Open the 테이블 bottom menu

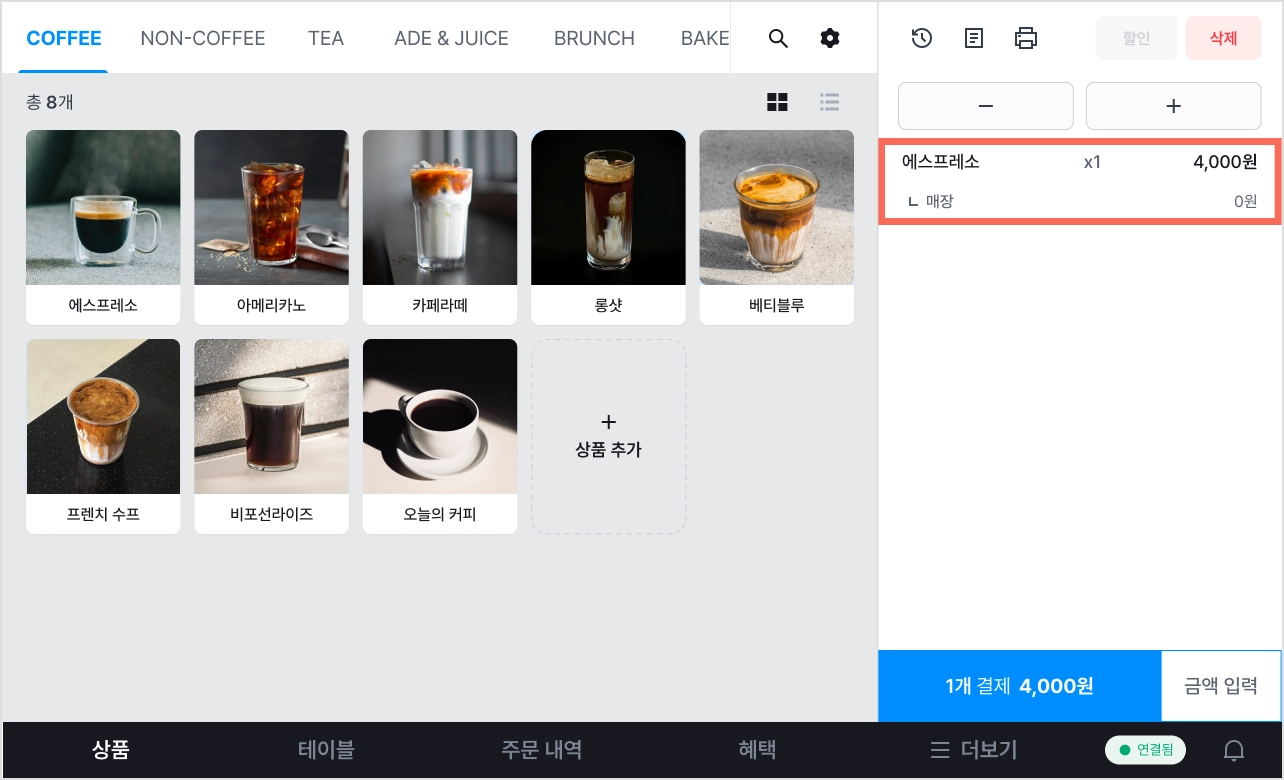click(x=326, y=749)
